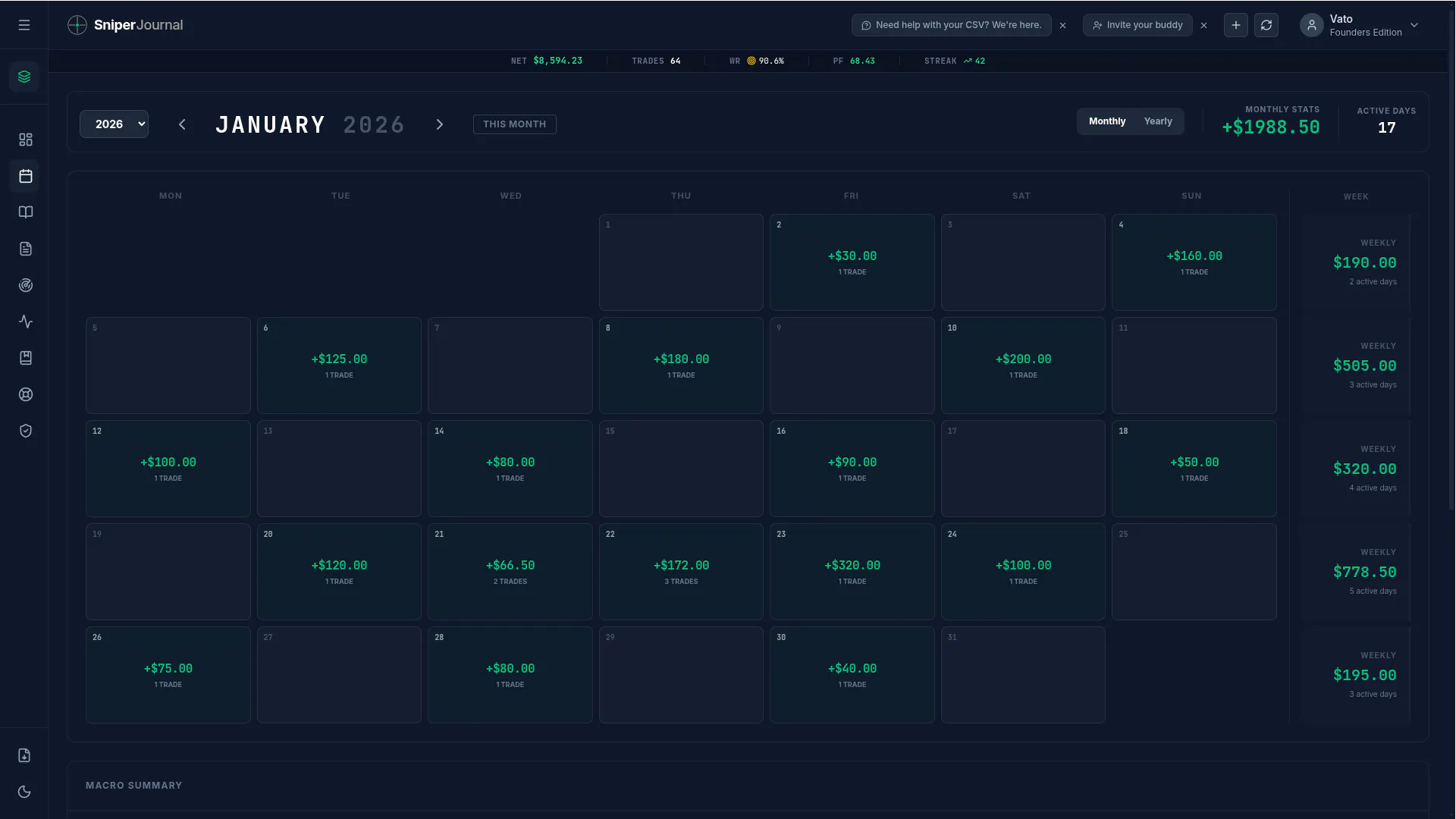Click monthly stats +$1988.50 value
Viewport: 1456px width, 819px height.
click(1271, 127)
